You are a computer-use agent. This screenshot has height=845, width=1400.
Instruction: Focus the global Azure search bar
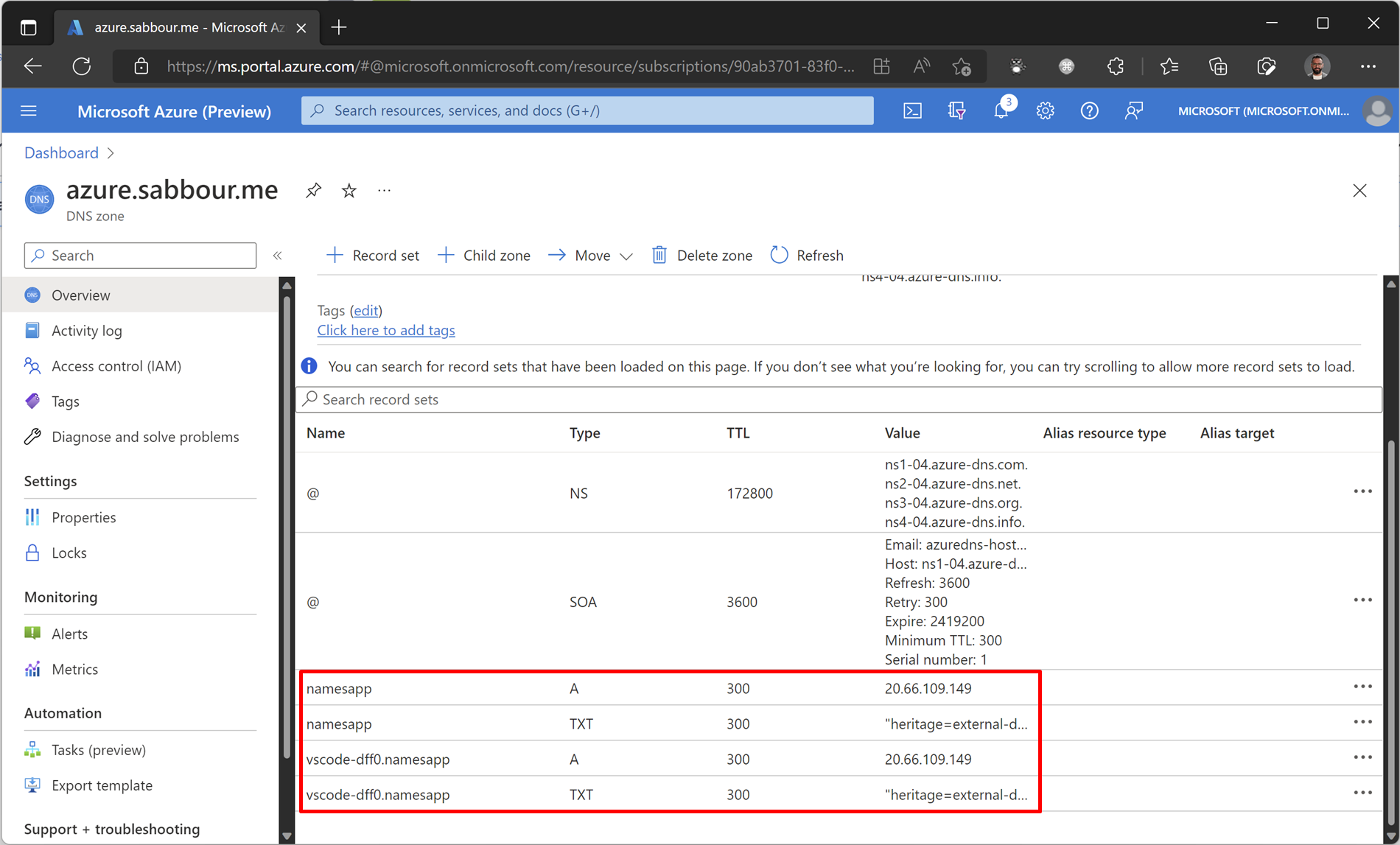(x=587, y=111)
